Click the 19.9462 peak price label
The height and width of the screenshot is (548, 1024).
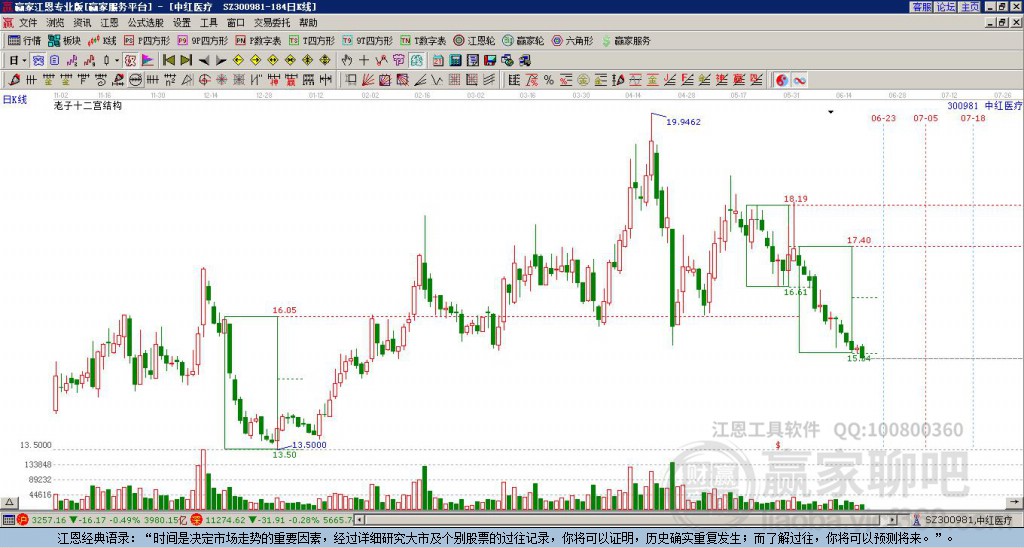click(683, 122)
